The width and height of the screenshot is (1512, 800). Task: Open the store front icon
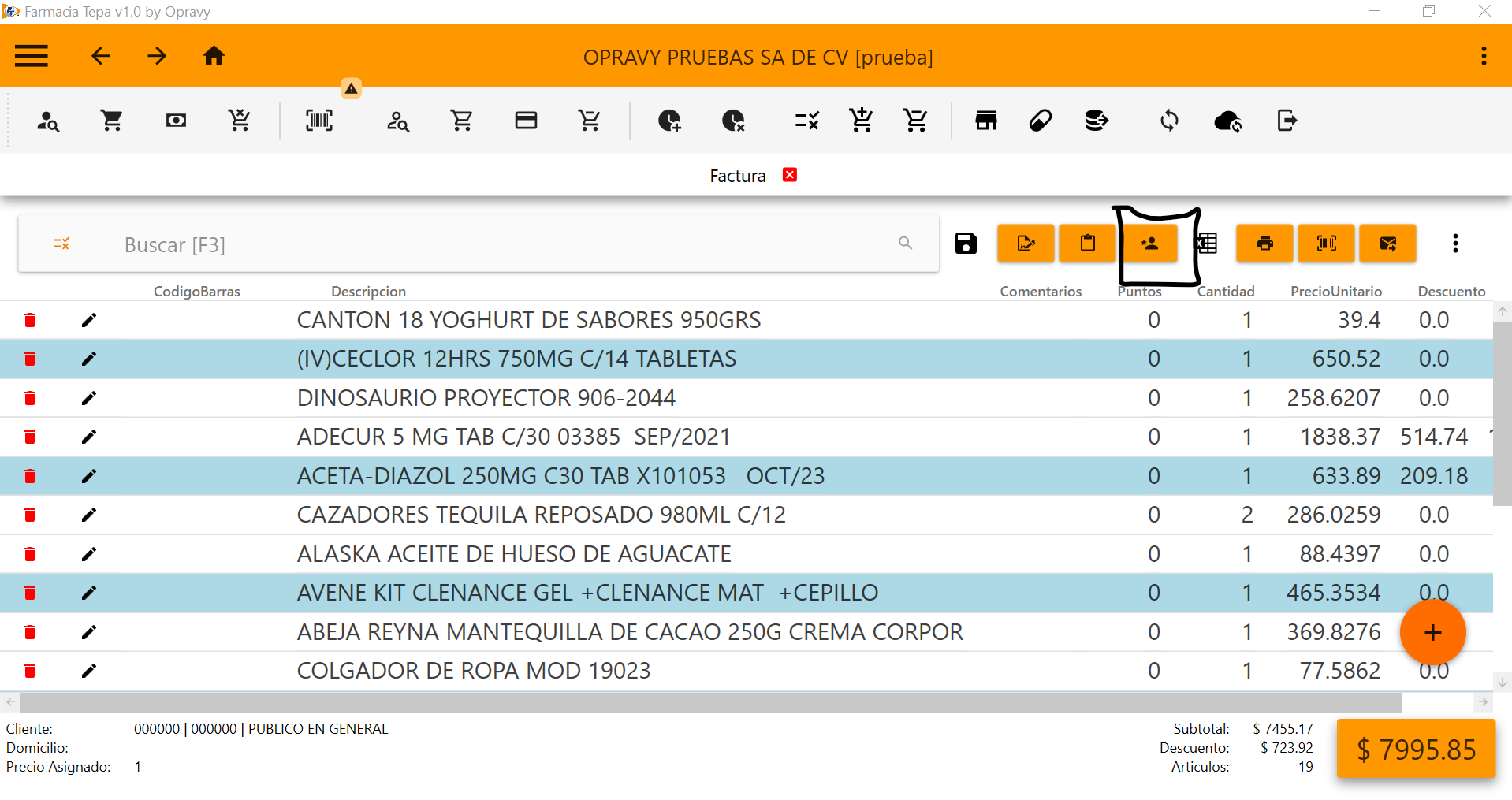coord(986,121)
